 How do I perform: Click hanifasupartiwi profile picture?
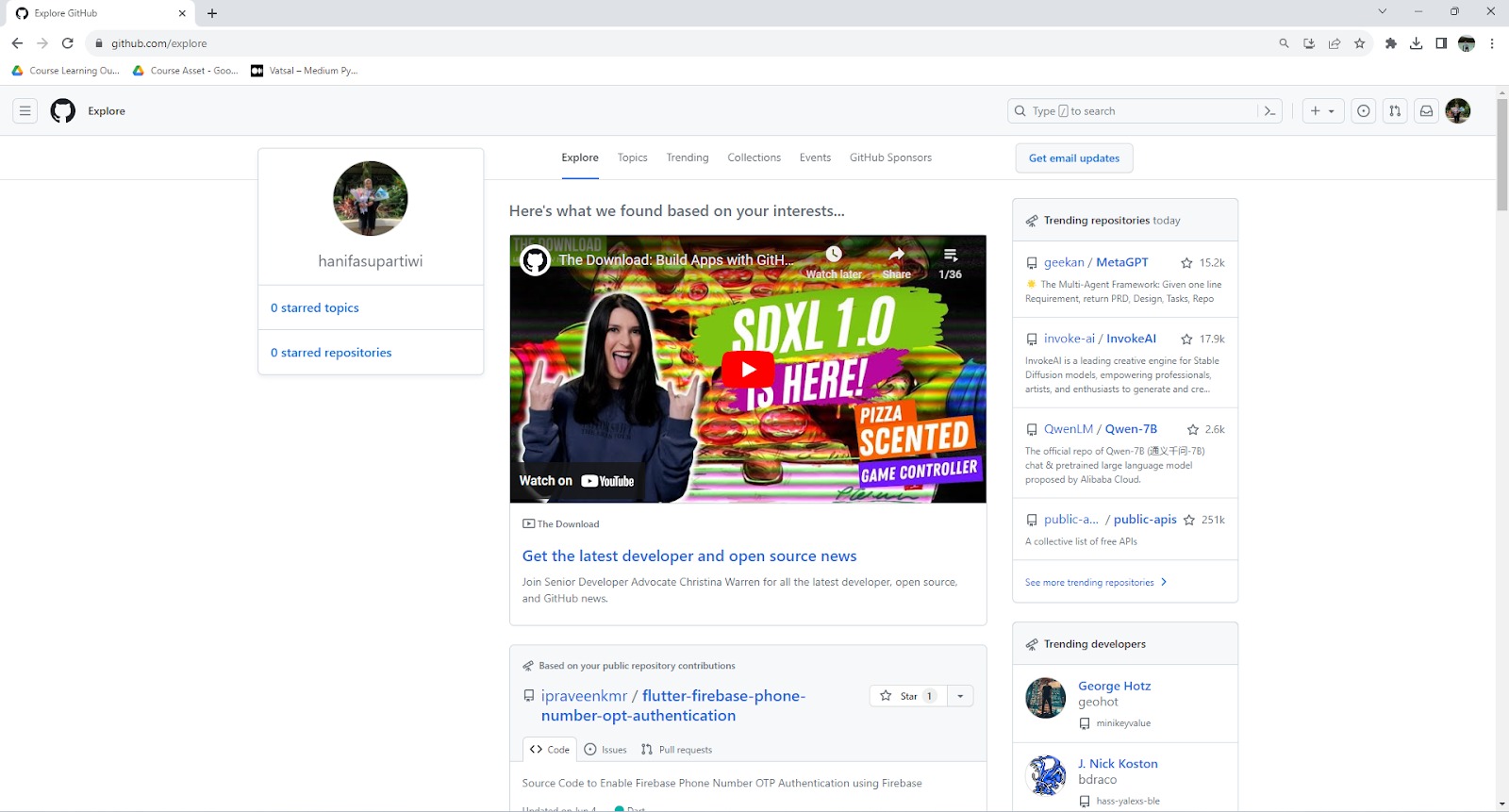(x=371, y=198)
